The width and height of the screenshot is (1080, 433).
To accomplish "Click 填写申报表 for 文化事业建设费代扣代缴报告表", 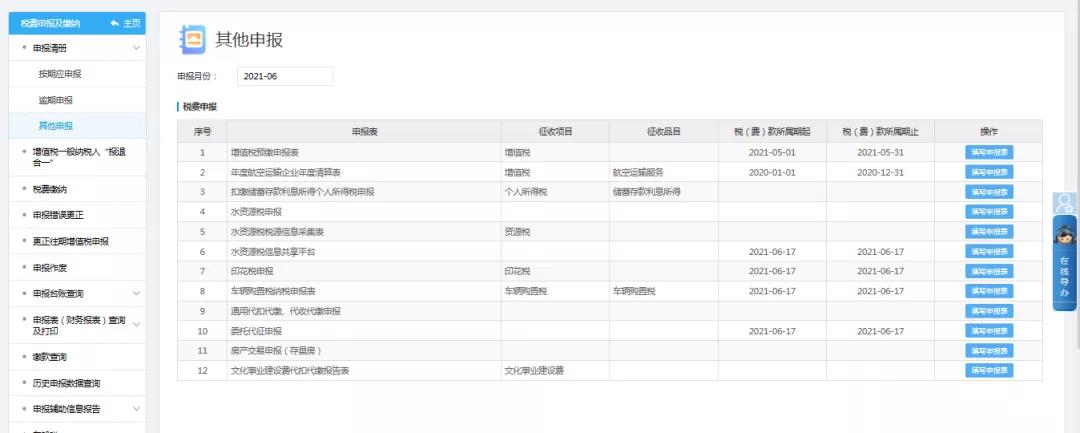I will click(x=988, y=370).
